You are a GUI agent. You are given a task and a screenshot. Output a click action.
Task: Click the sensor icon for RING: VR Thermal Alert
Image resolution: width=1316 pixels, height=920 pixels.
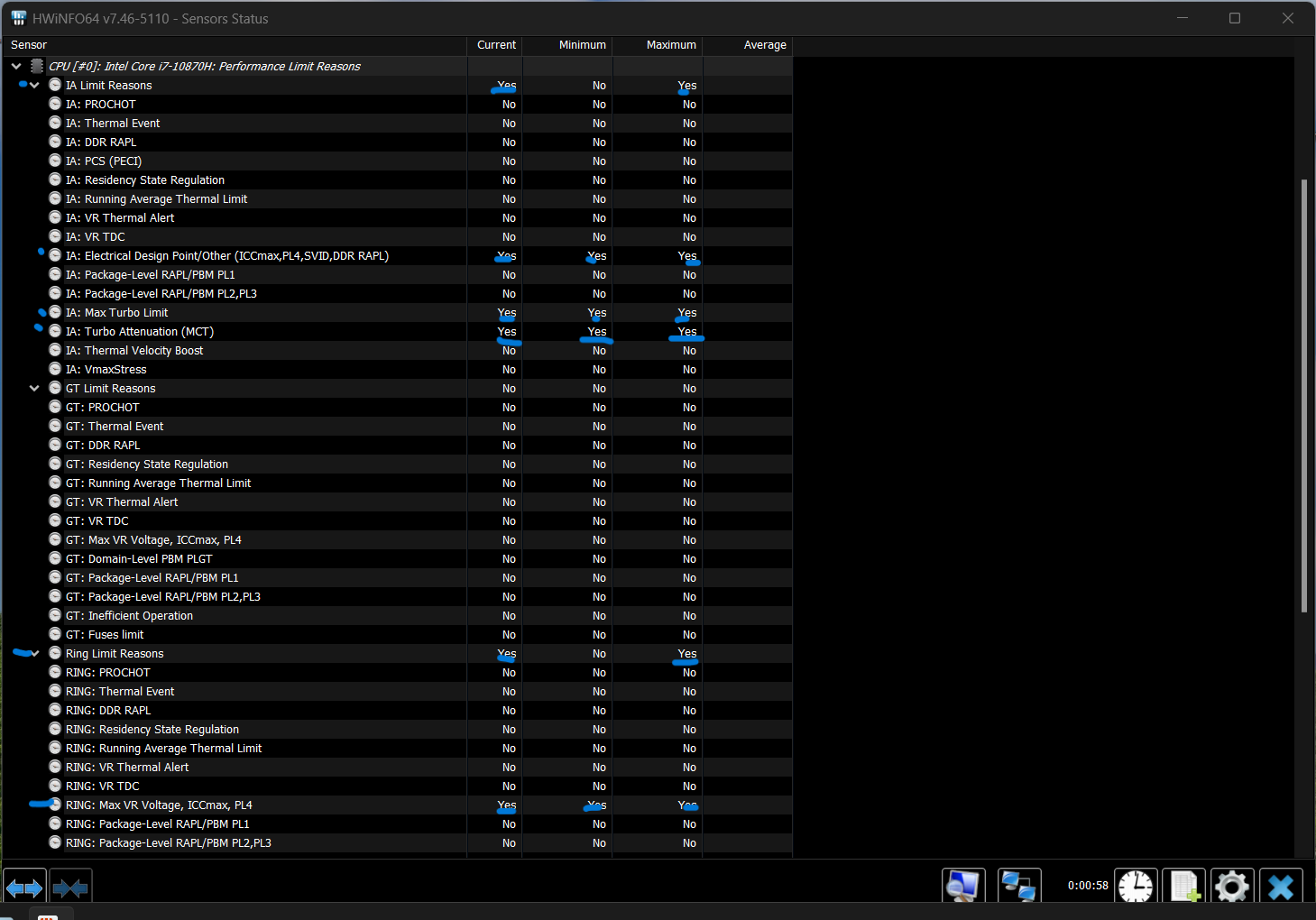55,767
